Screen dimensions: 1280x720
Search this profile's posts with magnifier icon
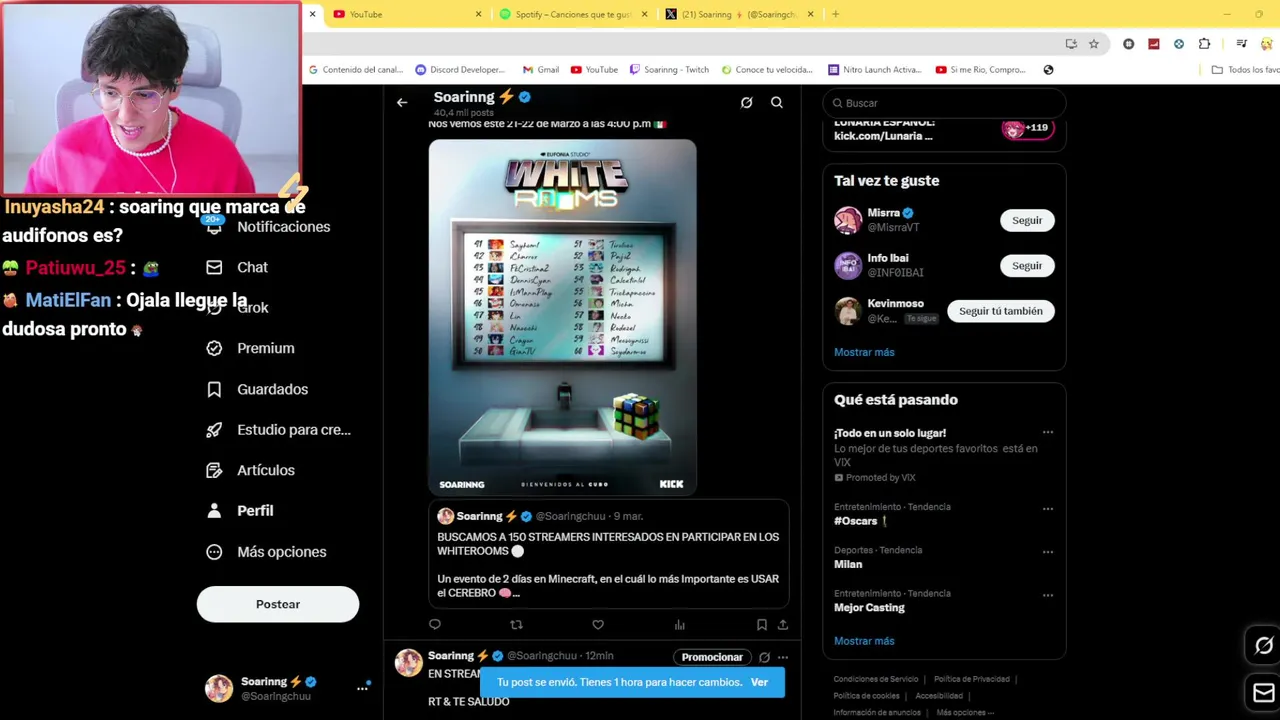pyautogui.click(x=777, y=102)
